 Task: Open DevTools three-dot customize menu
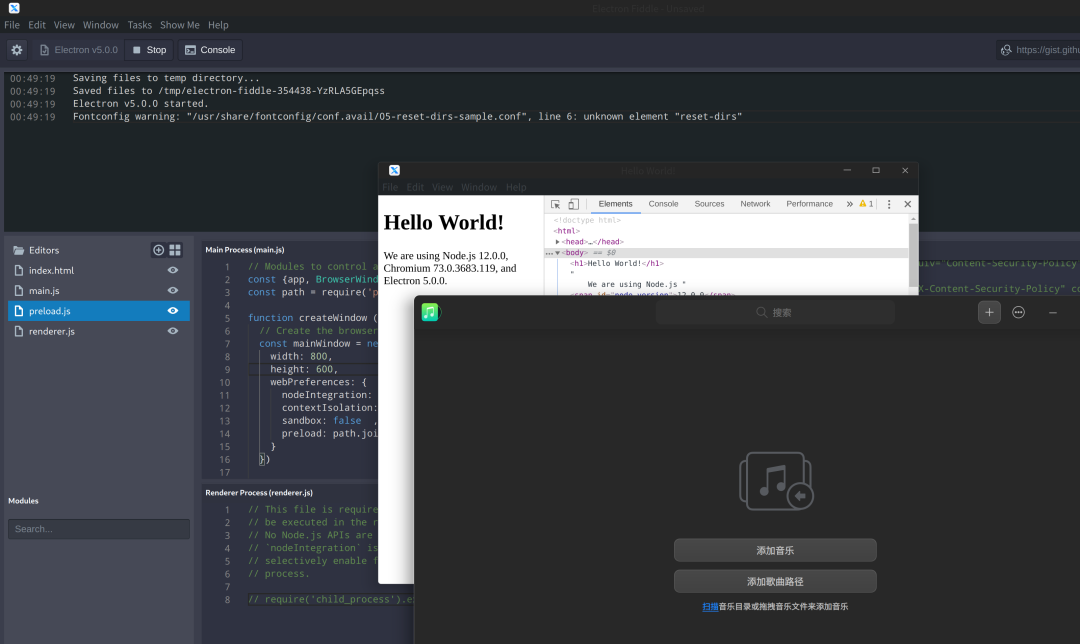click(889, 205)
